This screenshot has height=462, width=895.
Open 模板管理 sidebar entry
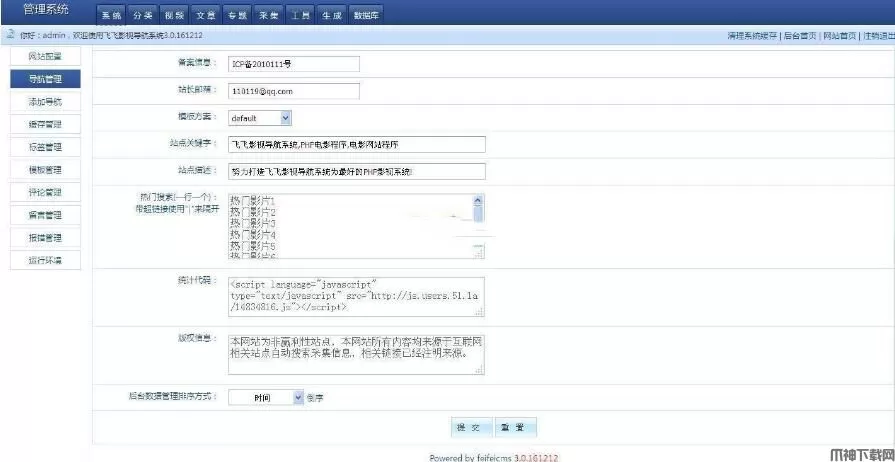[46, 170]
